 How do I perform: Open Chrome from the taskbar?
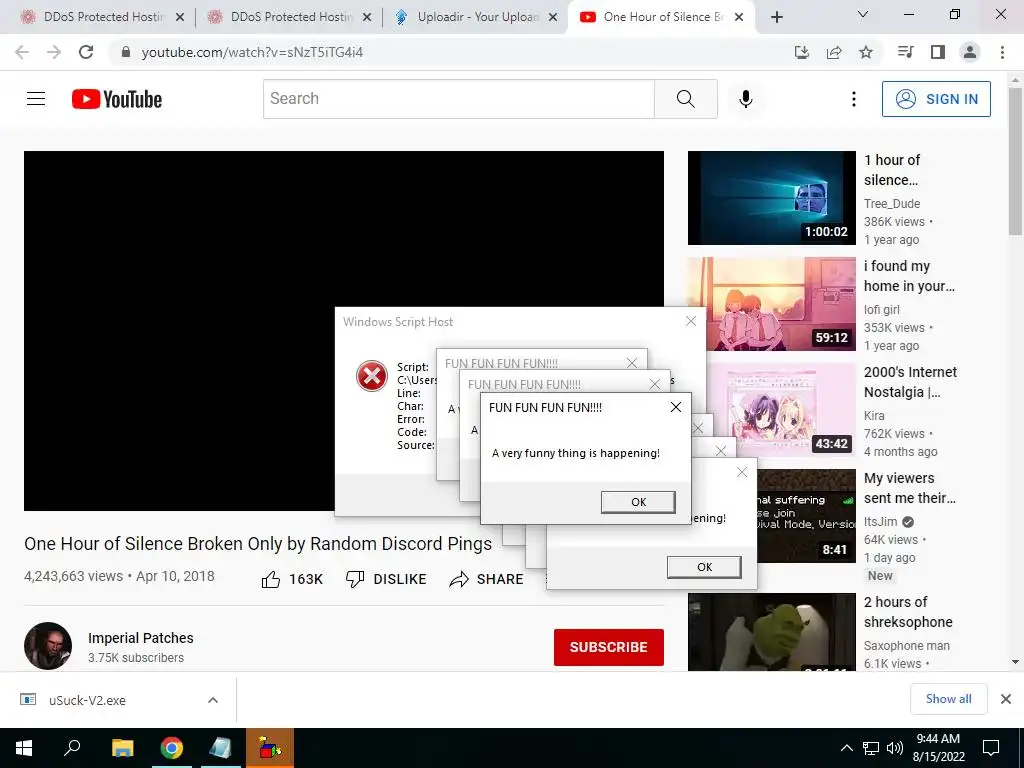[x=172, y=748]
